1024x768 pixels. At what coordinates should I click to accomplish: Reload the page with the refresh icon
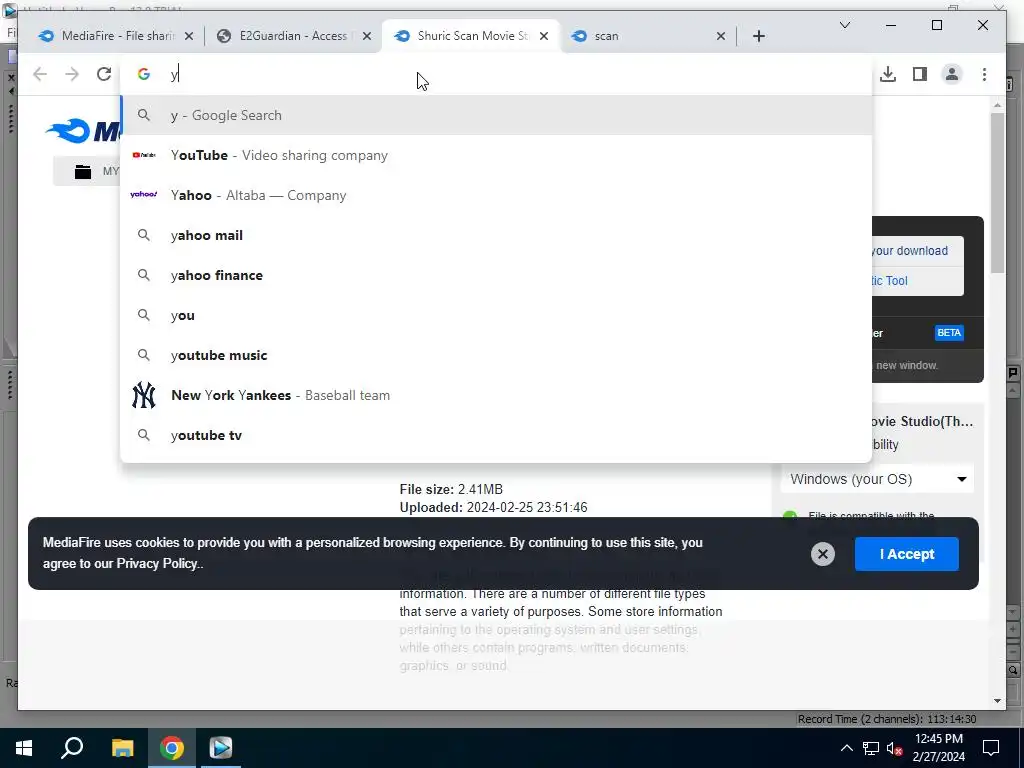point(104,74)
